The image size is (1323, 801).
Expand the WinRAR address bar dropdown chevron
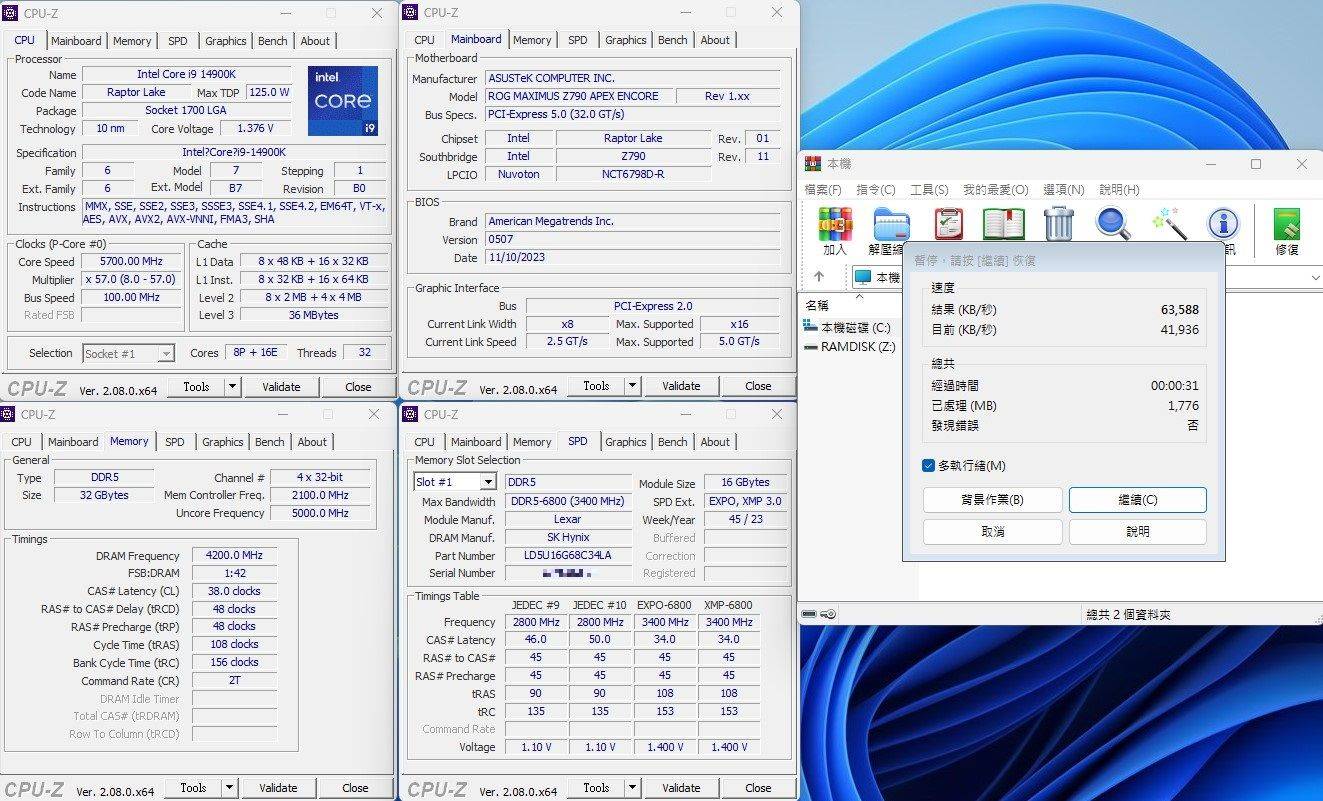tap(1314, 277)
